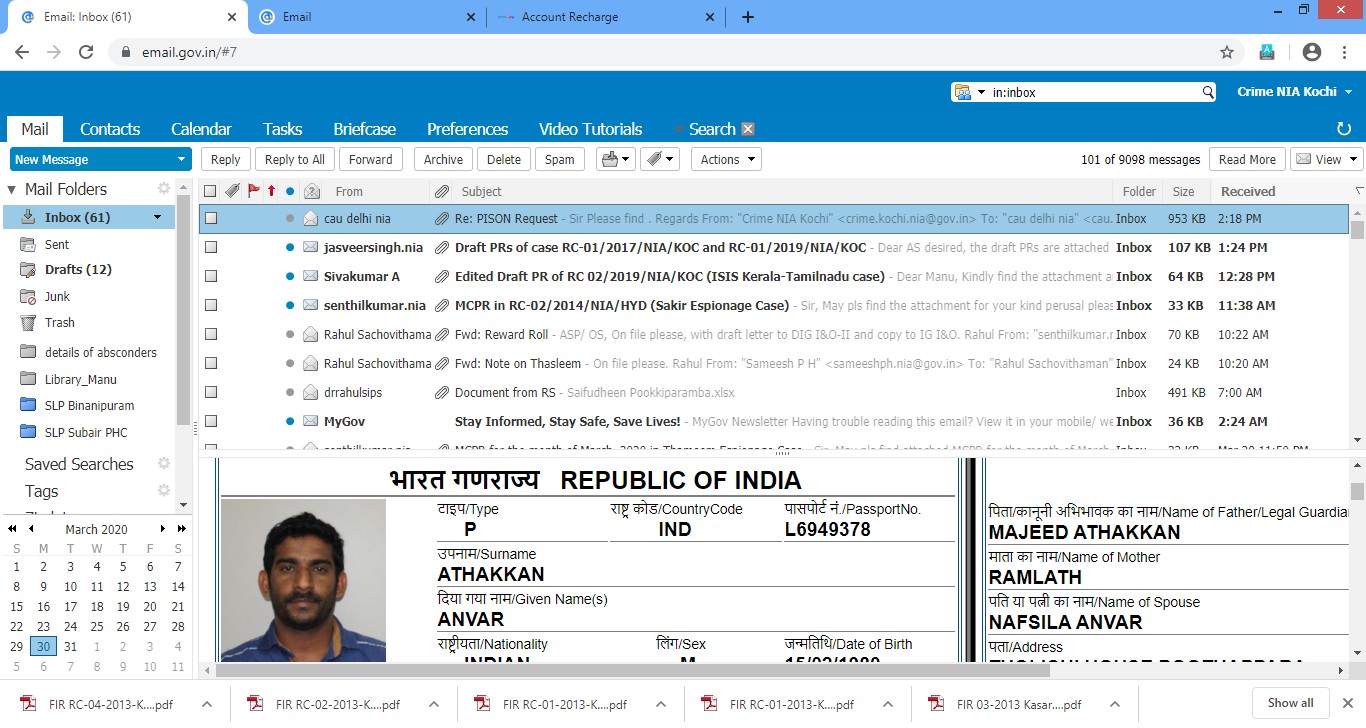Image resolution: width=1366 pixels, height=728 pixels.
Task: Tick checkbox for Fwd: Reward Roll message
Action: pos(210,334)
